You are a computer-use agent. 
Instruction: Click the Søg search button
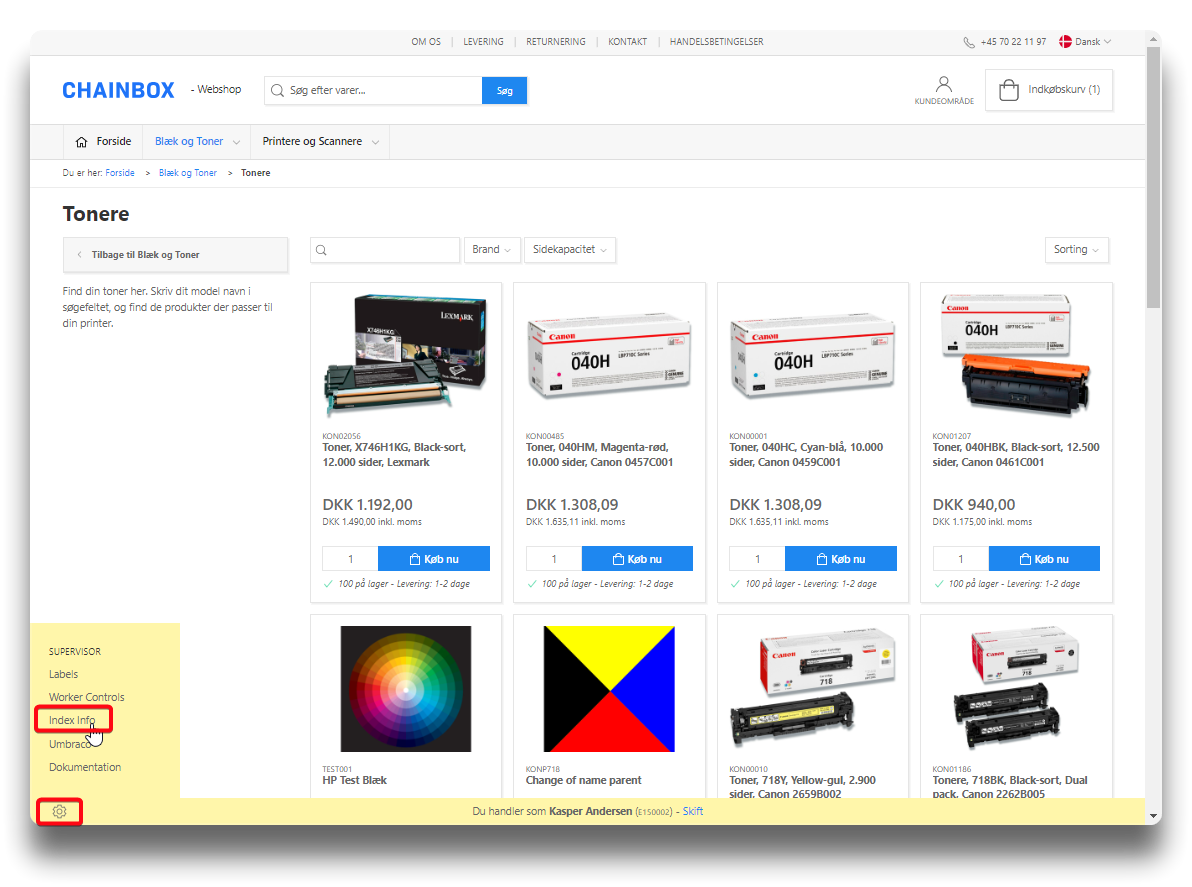click(504, 90)
